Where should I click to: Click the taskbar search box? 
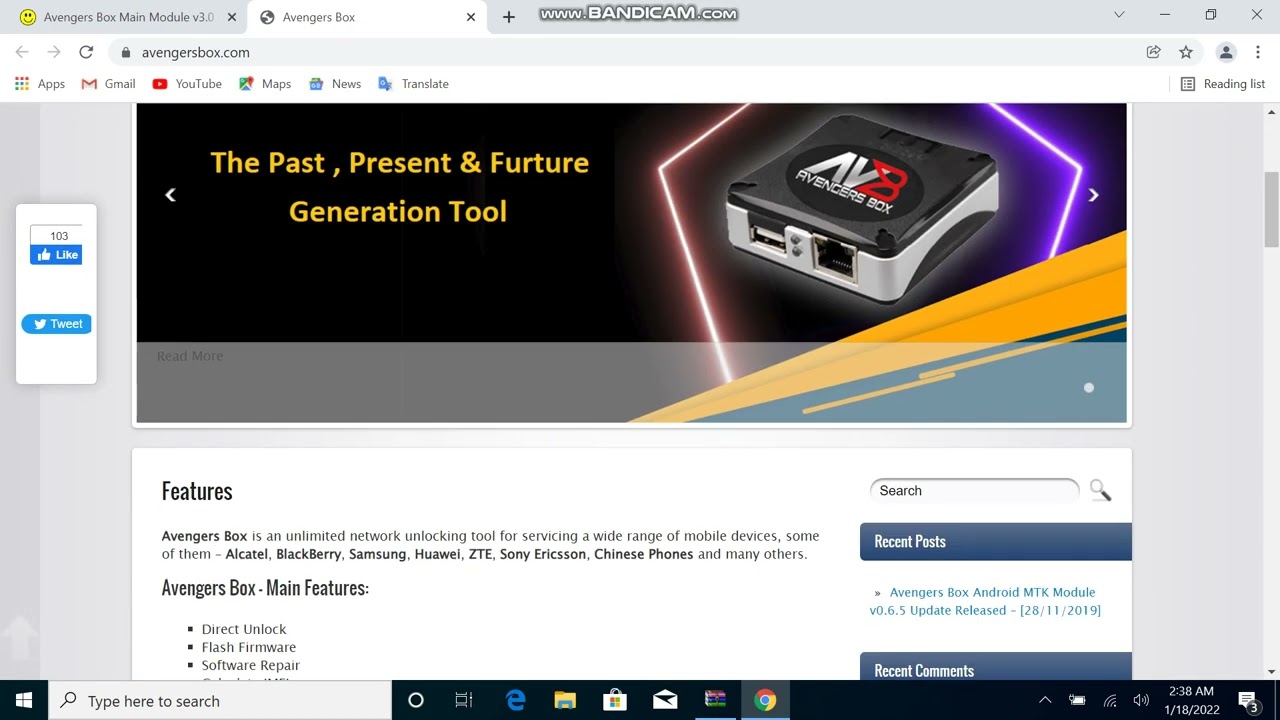tap(220, 701)
